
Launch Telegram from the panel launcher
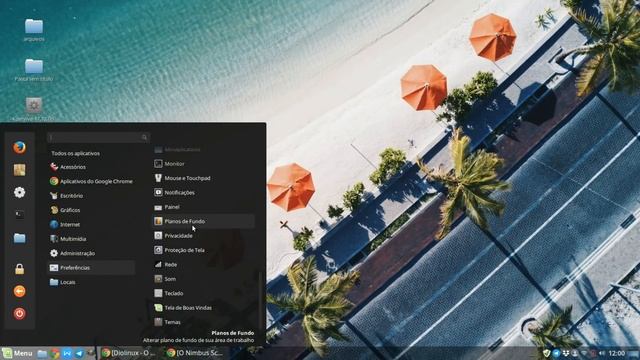click(x=79, y=353)
